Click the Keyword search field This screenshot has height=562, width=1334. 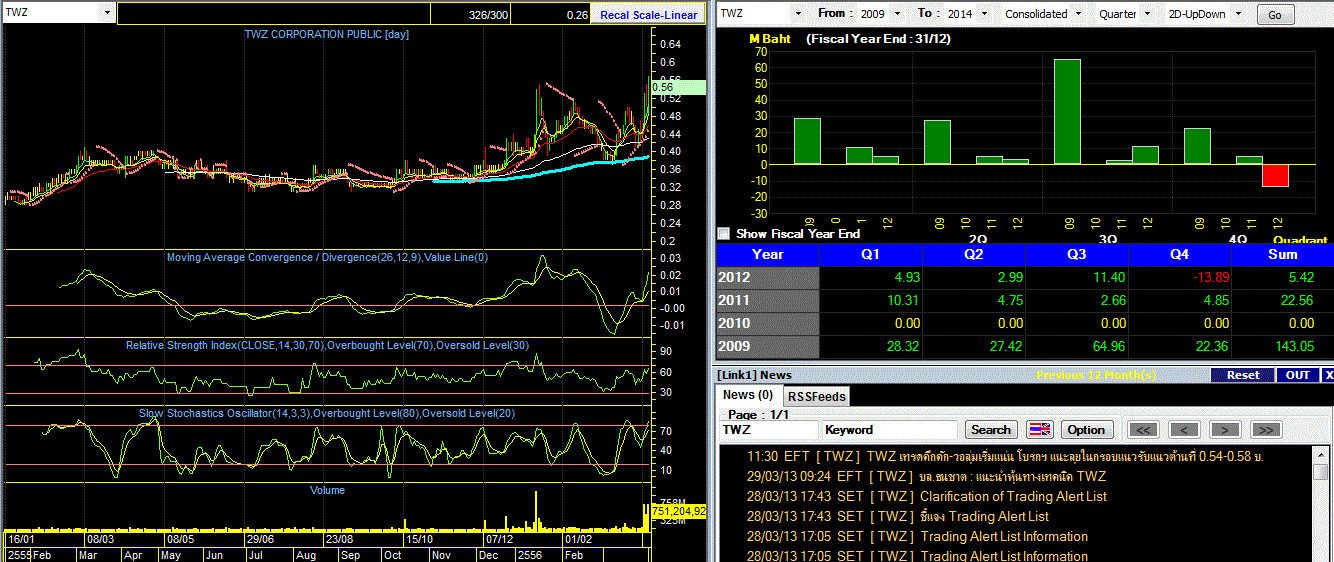[889, 430]
